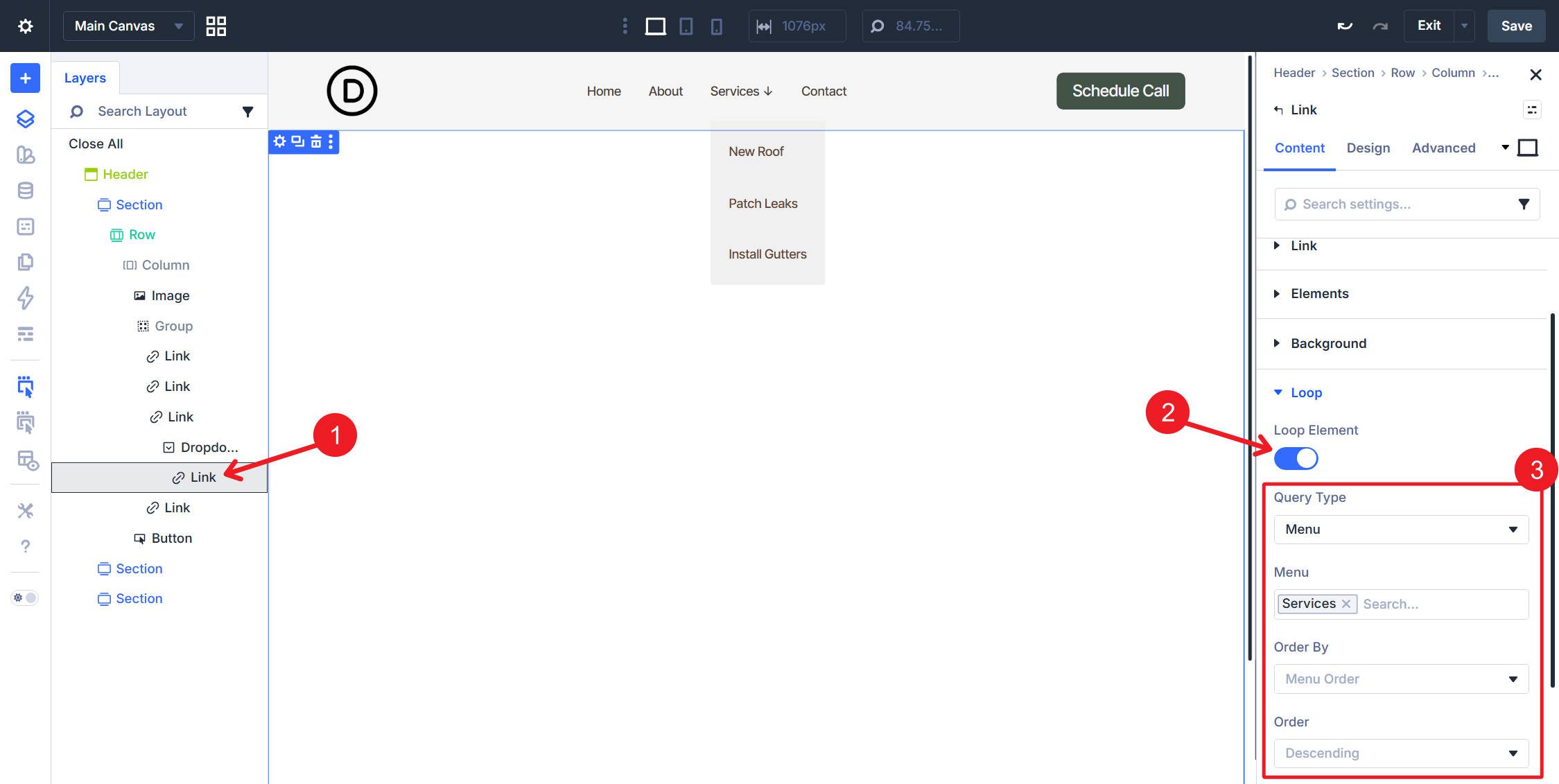Image resolution: width=1559 pixels, height=784 pixels.
Task: Switch to tablet preview icon
Action: click(x=686, y=26)
